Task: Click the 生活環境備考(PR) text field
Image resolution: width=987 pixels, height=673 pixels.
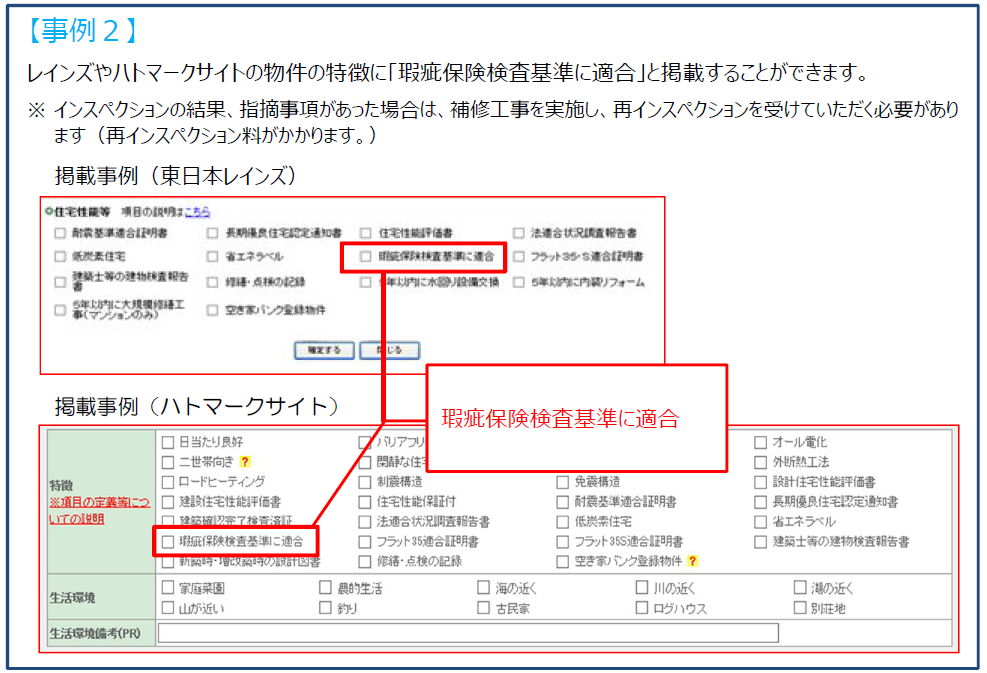Action: click(468, 633)
